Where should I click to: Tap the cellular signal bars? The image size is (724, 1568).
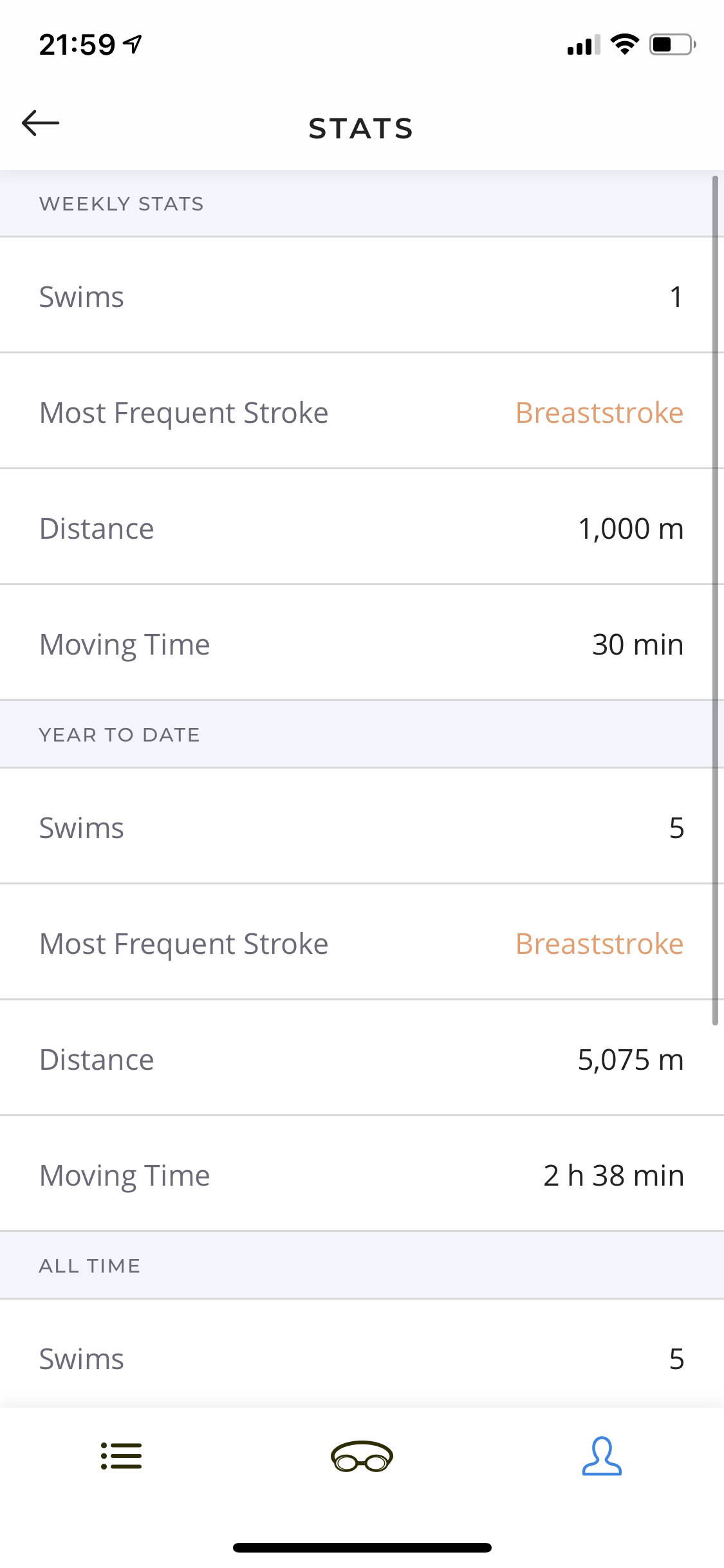pyautogui.click(x=583, y=45)
